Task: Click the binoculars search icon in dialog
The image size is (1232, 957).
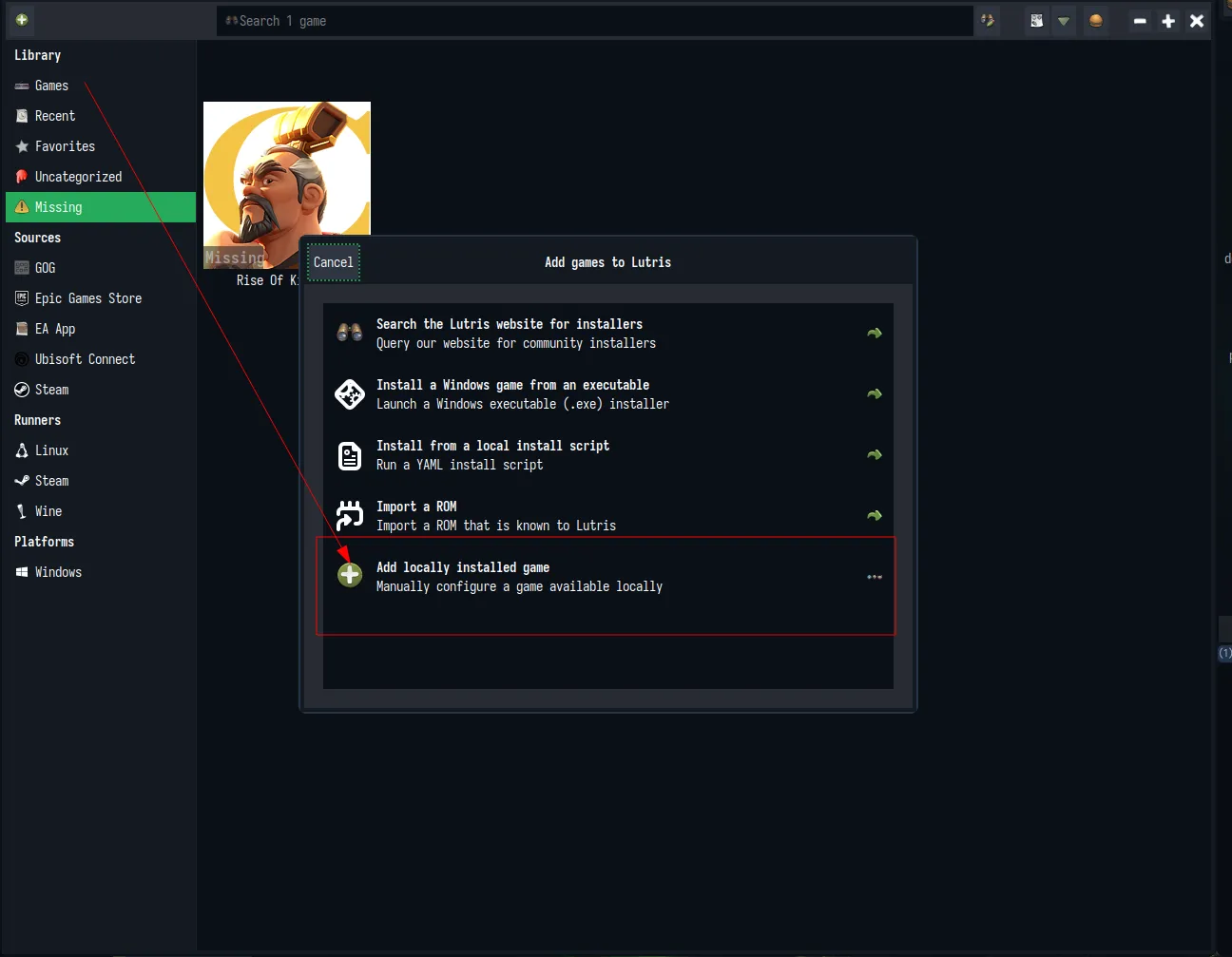Action: tap(350, 333)
